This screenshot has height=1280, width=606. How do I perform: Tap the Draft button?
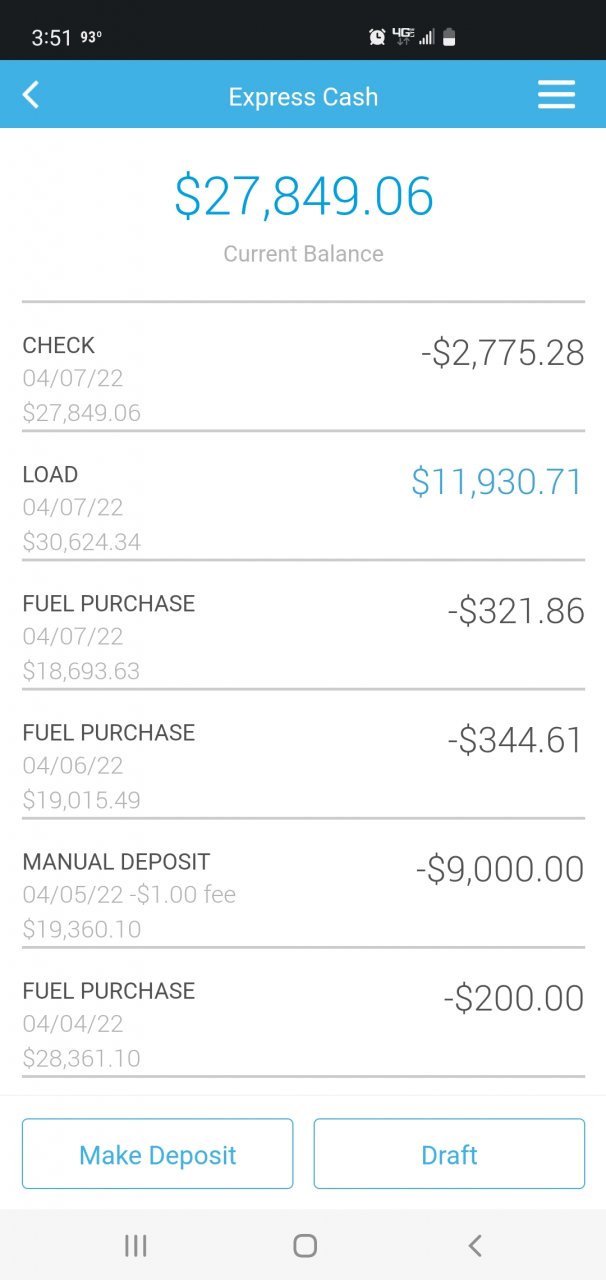(x=449, y=1154)
